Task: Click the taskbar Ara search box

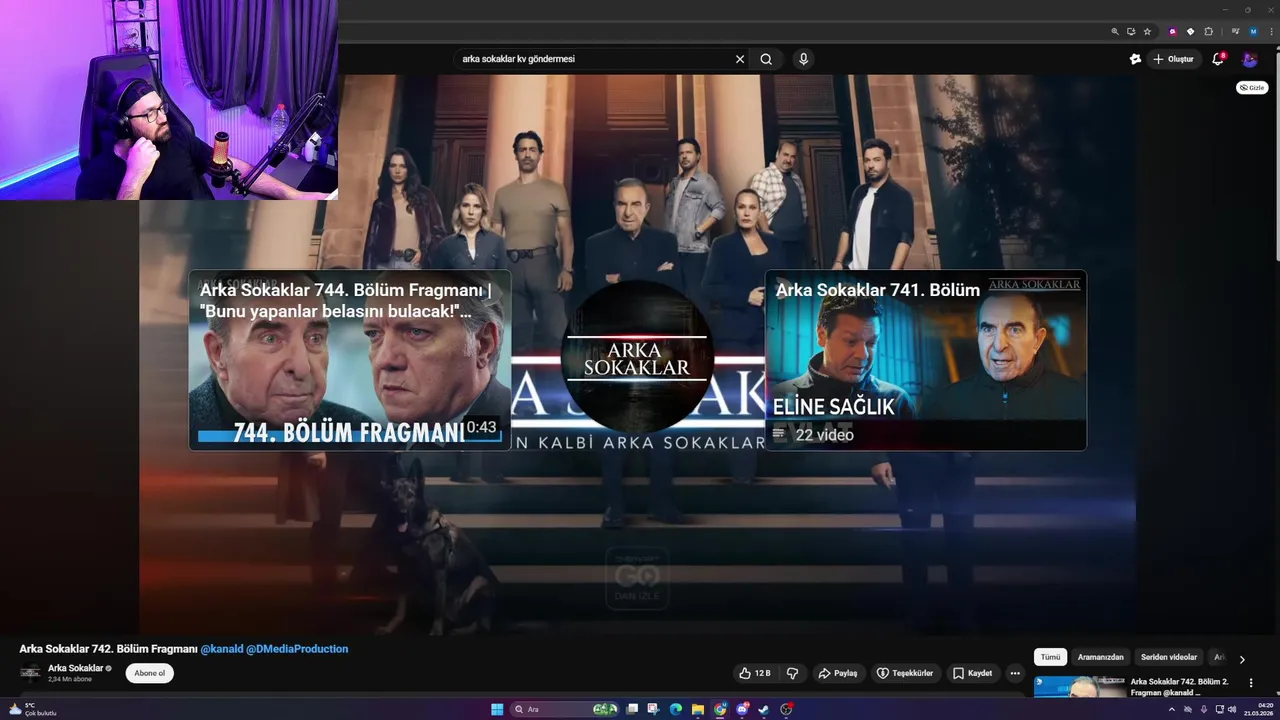Action: [564, 709]
